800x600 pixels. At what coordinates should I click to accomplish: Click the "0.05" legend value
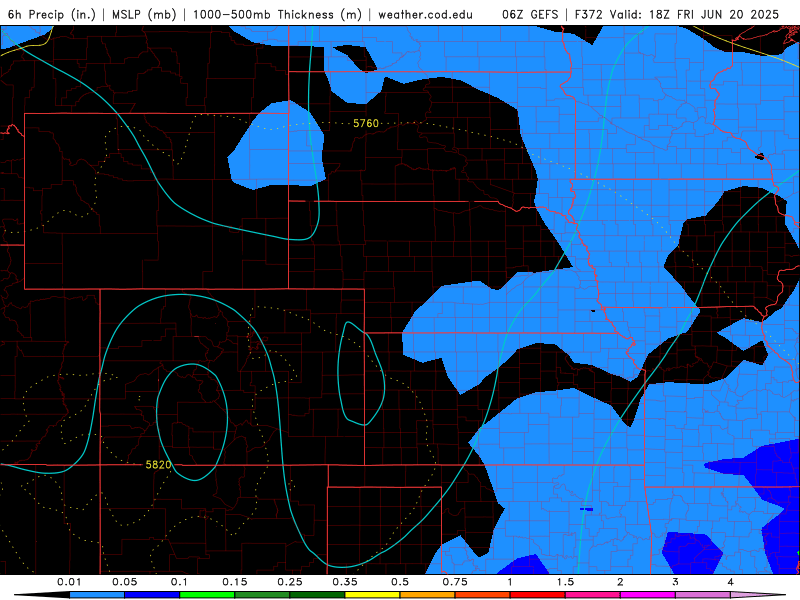point(124,582)
